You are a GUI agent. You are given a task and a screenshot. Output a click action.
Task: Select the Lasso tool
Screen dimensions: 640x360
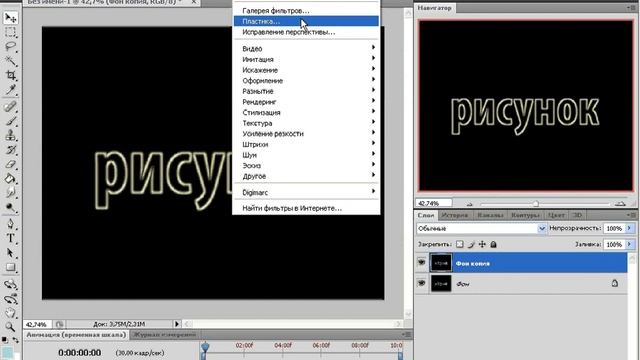[11, 47]
